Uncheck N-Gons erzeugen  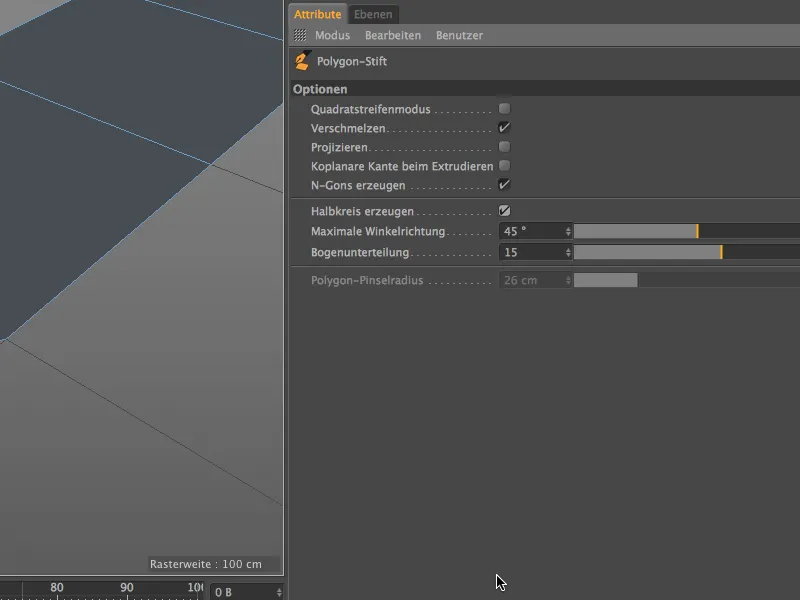pyautogui.click(x=505, y=184)
